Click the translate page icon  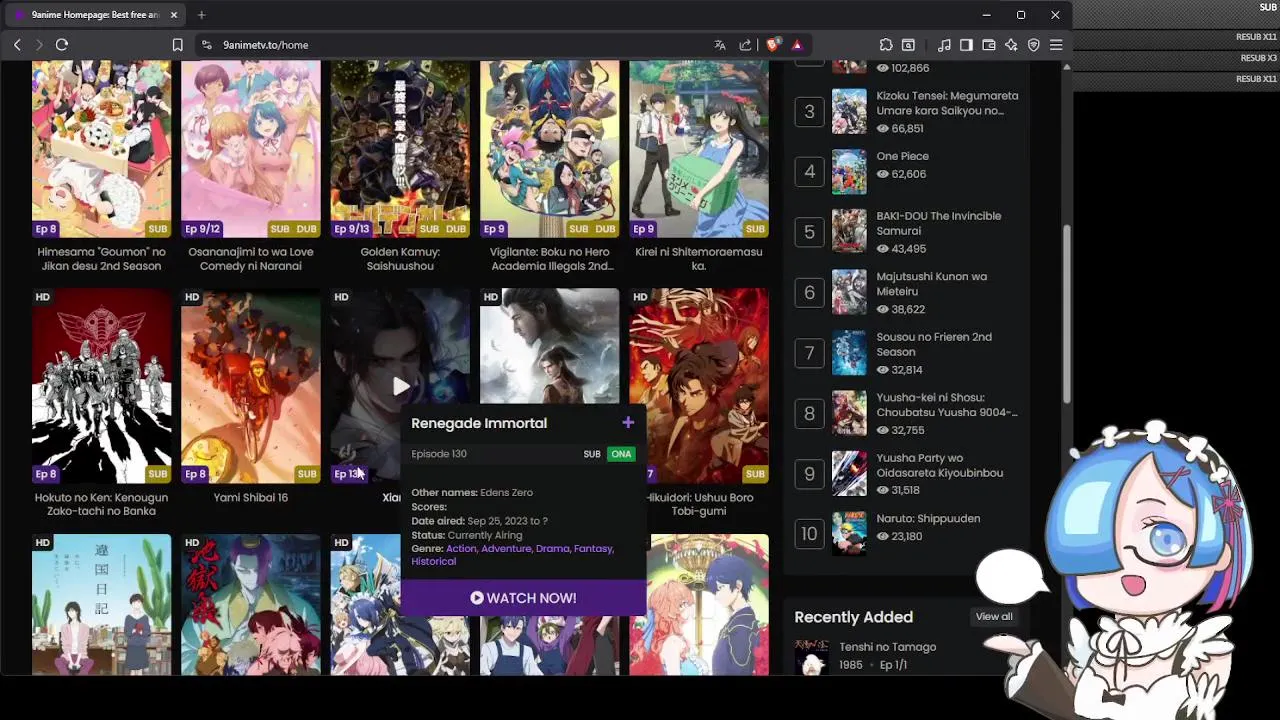pyautogui.click(x=720, y=45)
